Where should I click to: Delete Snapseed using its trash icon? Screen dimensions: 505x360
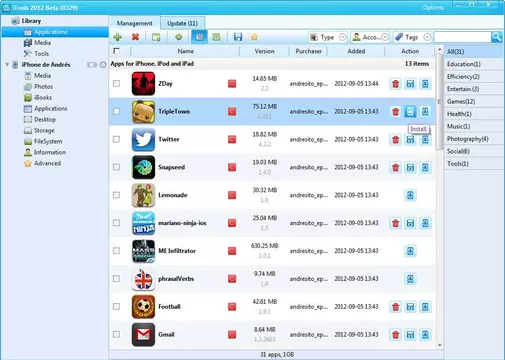tap(396, 167)
